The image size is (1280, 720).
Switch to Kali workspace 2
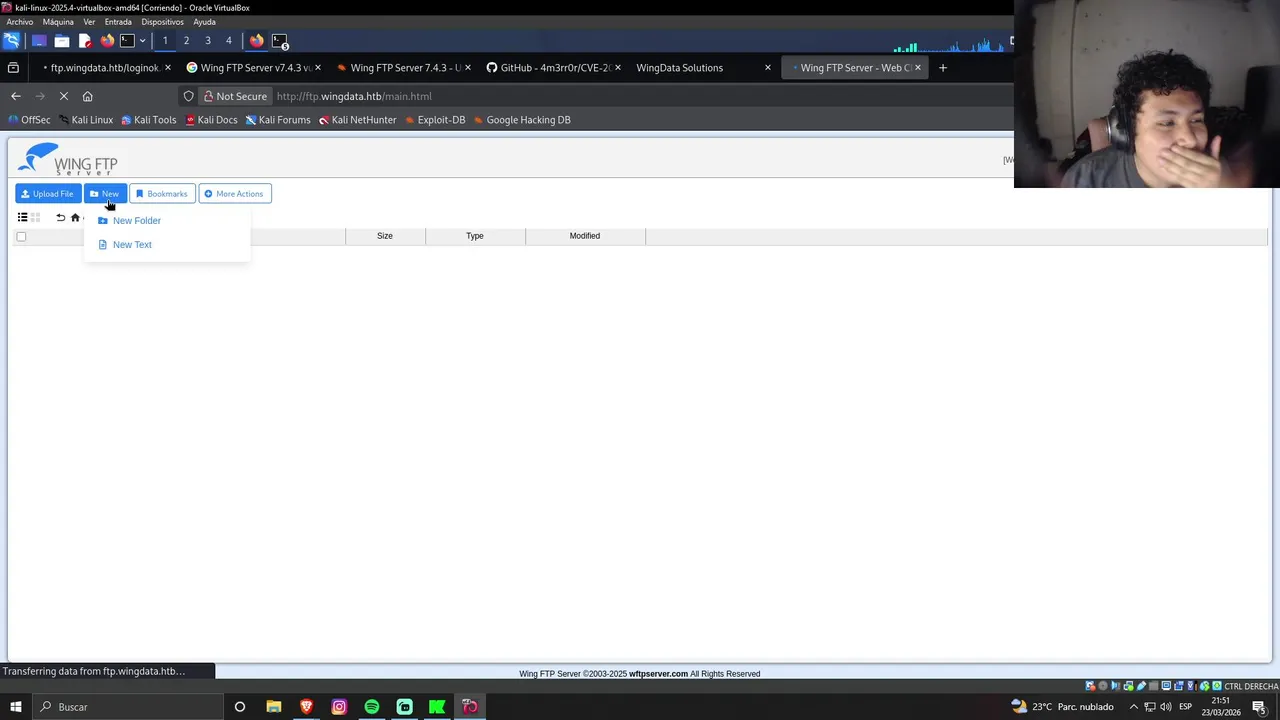(186, 41)
